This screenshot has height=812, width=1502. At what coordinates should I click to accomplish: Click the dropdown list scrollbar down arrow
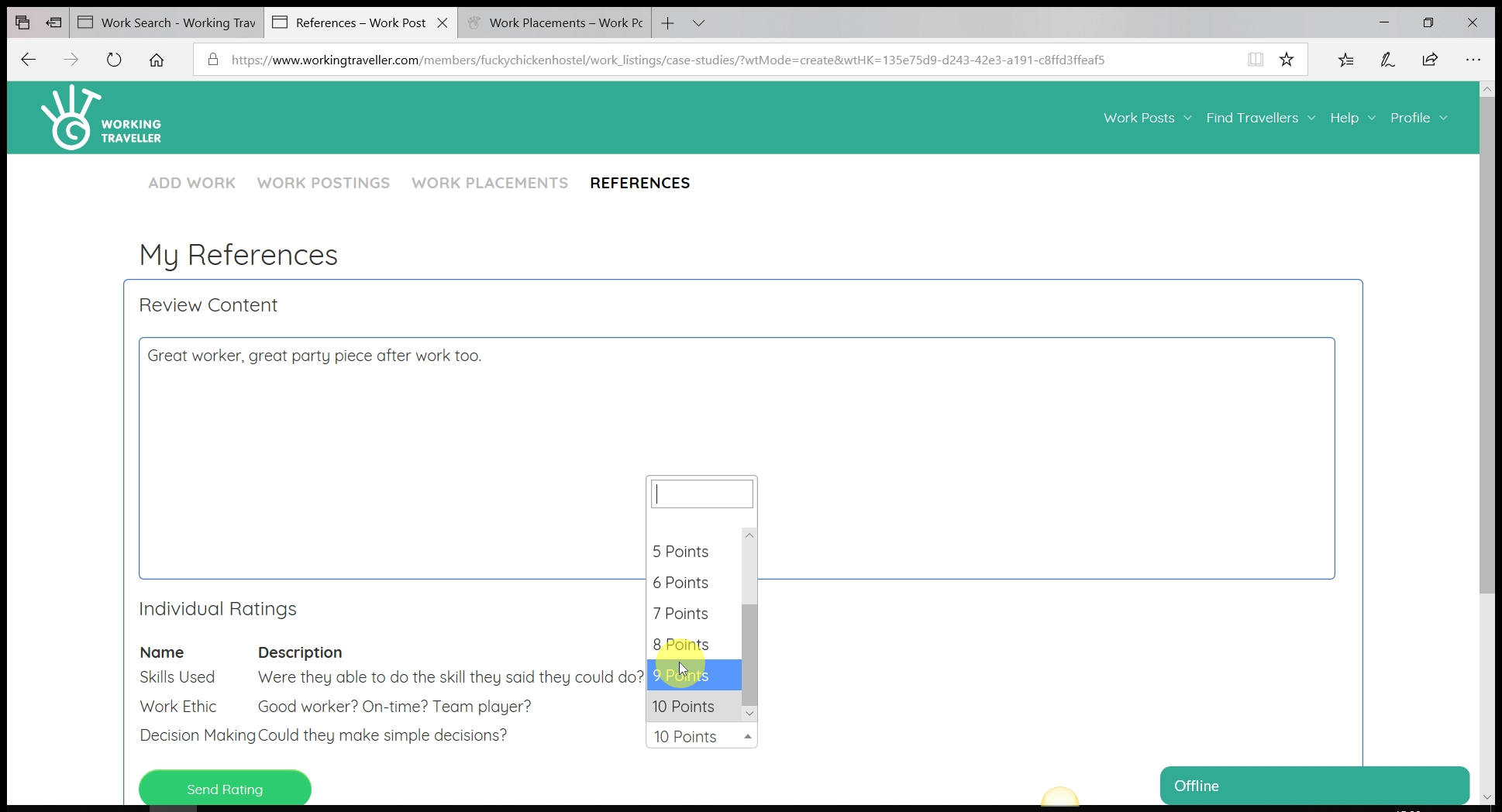749,713
